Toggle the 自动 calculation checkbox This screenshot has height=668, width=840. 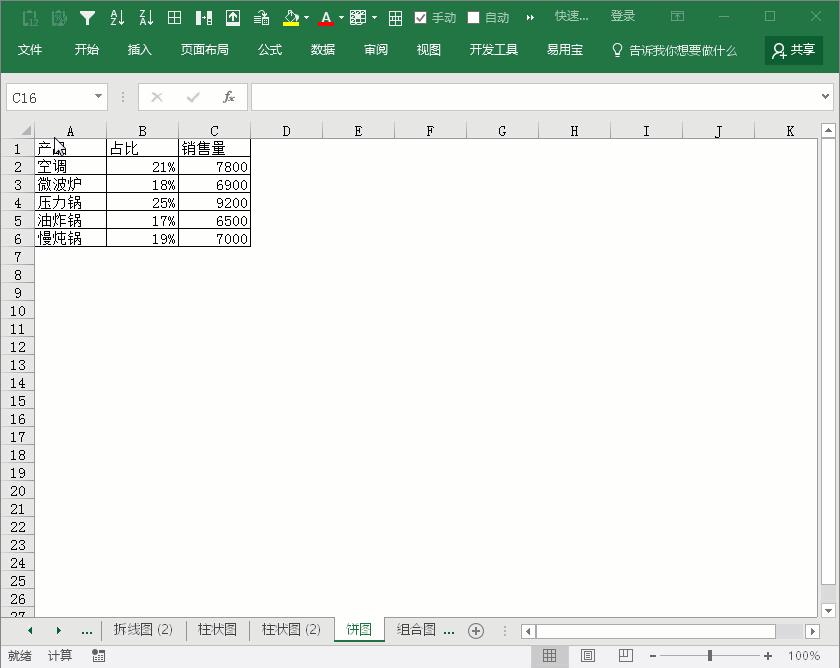[471, 16]
